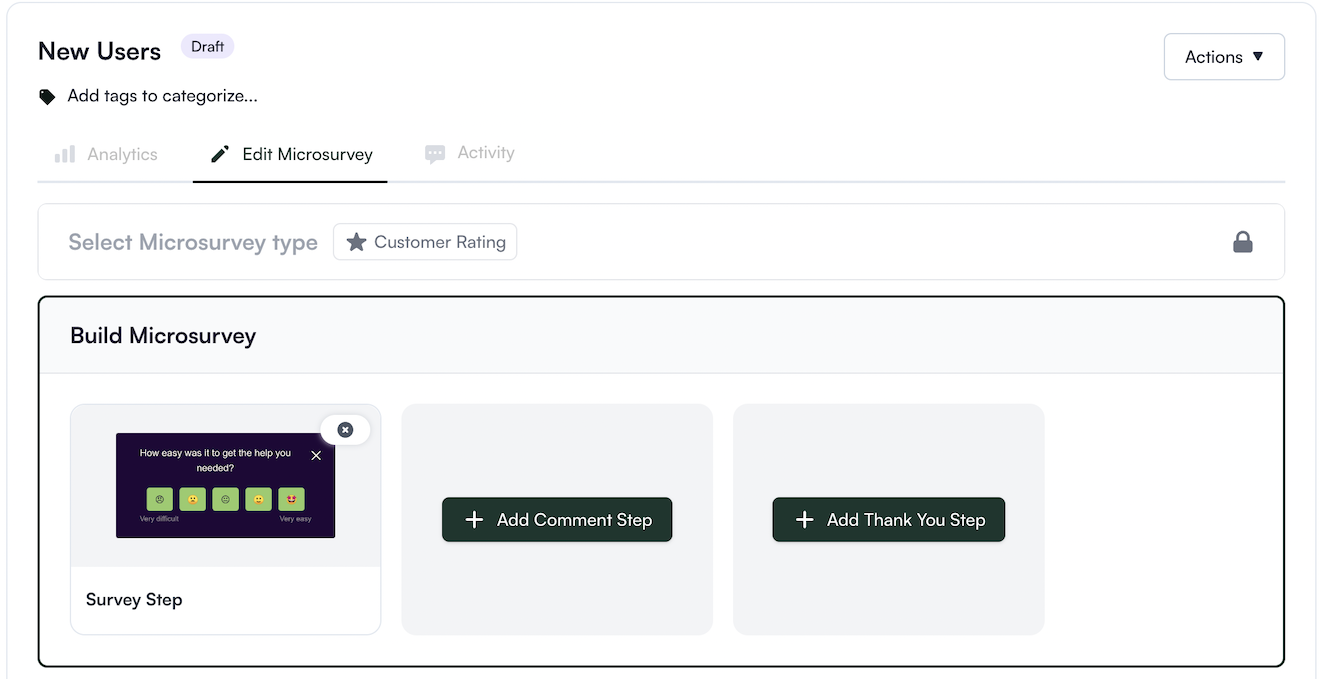Click the Customer Rating type chip
Viewport: 1324px width, 679px height.
(x=425, y=242)
